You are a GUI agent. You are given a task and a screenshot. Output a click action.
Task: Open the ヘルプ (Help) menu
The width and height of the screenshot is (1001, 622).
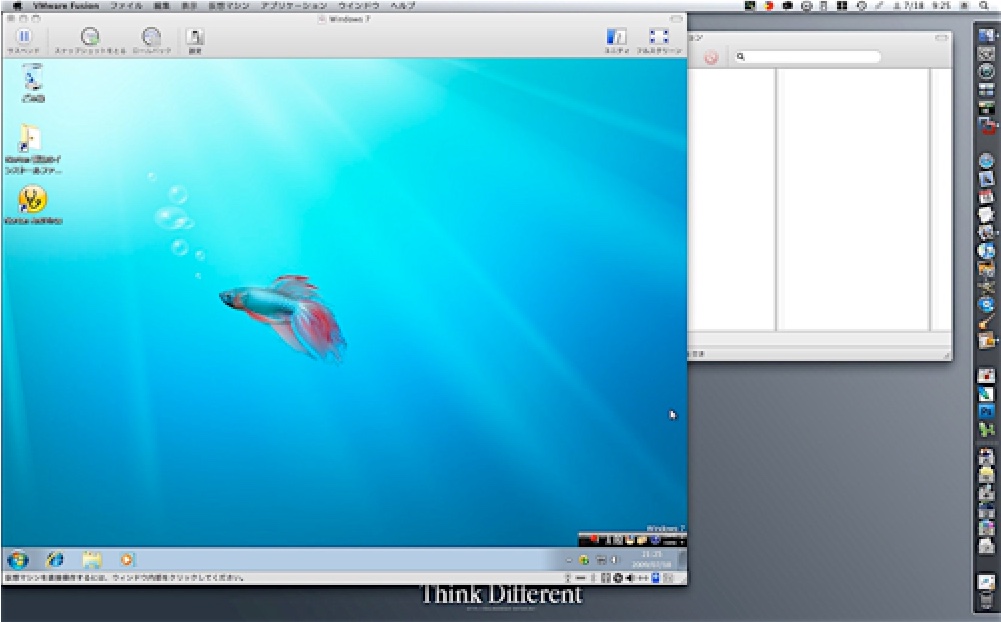point(402,6)
